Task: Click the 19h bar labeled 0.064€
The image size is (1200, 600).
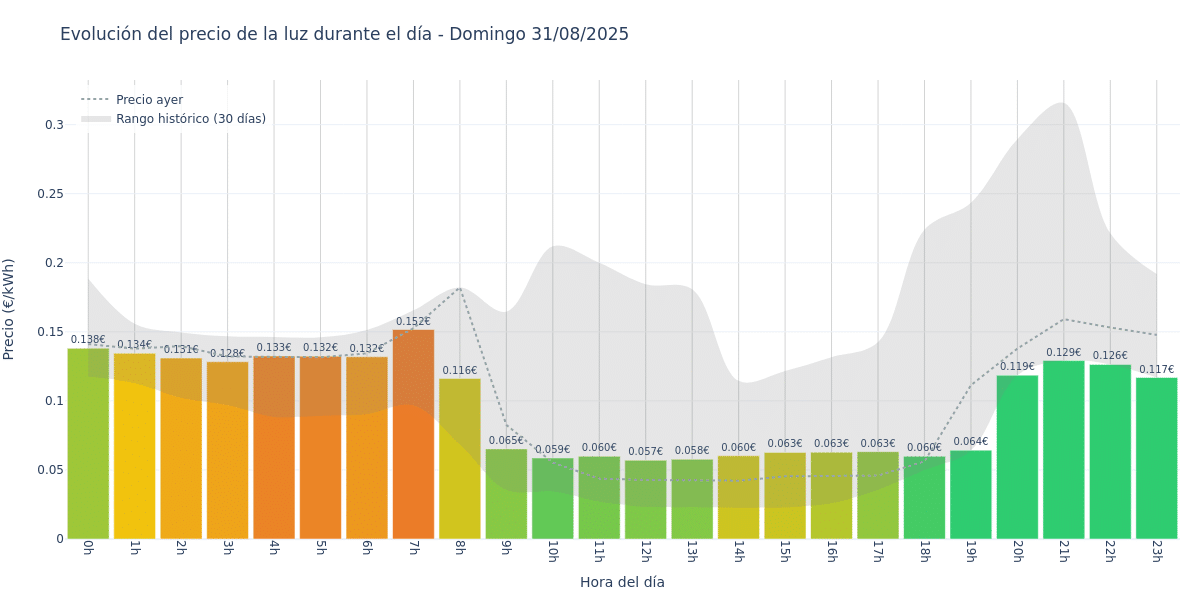Action: click(x=970, y=495)
